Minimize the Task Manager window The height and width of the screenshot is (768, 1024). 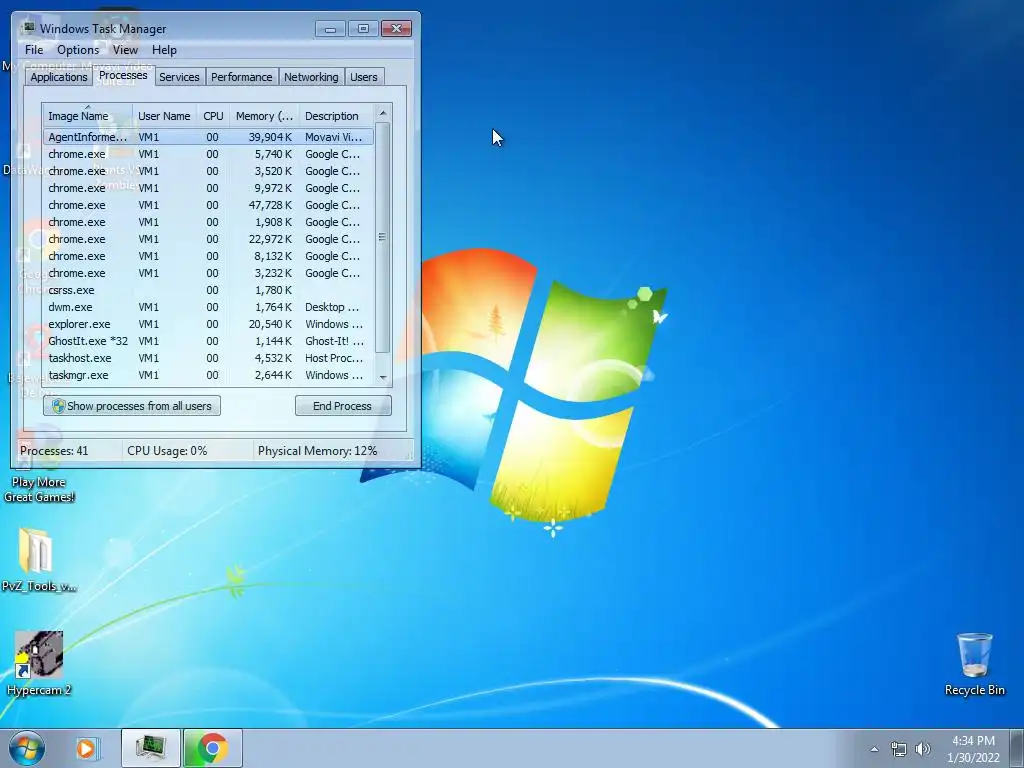330,29
